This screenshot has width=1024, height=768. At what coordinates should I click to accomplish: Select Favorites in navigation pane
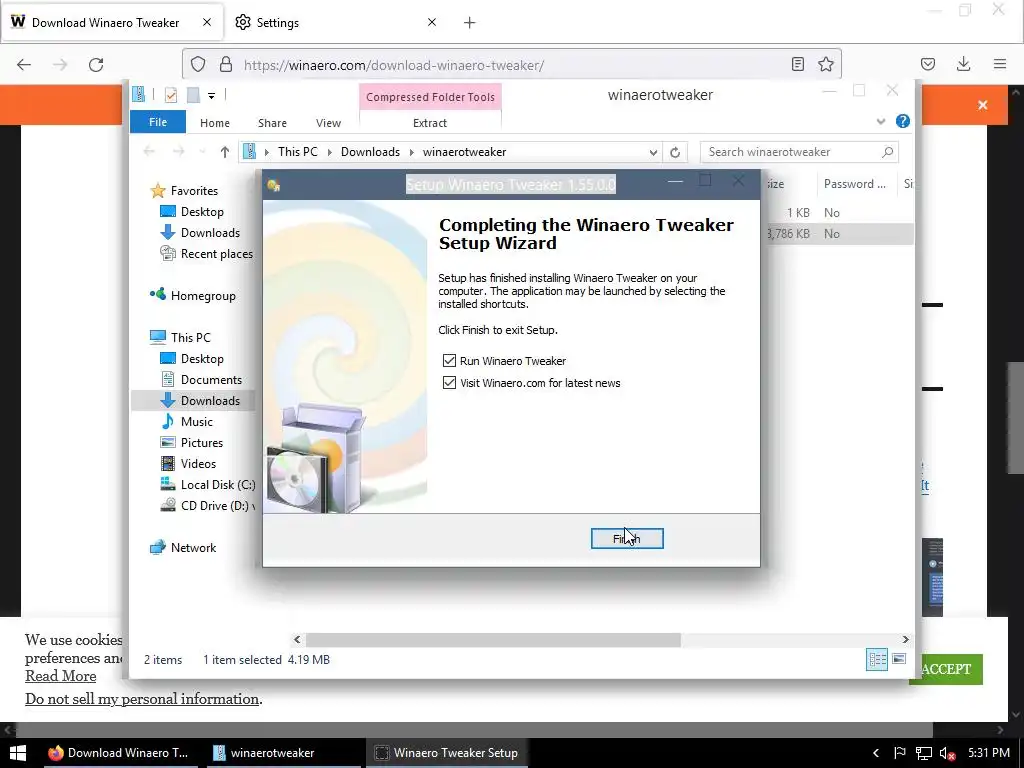[194, 191]
